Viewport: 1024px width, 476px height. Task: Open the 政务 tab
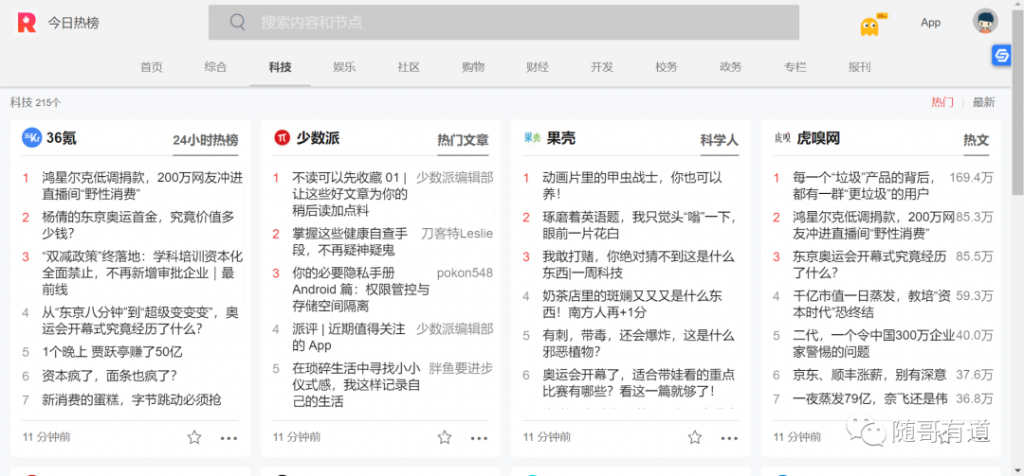[x=731, y=67]
